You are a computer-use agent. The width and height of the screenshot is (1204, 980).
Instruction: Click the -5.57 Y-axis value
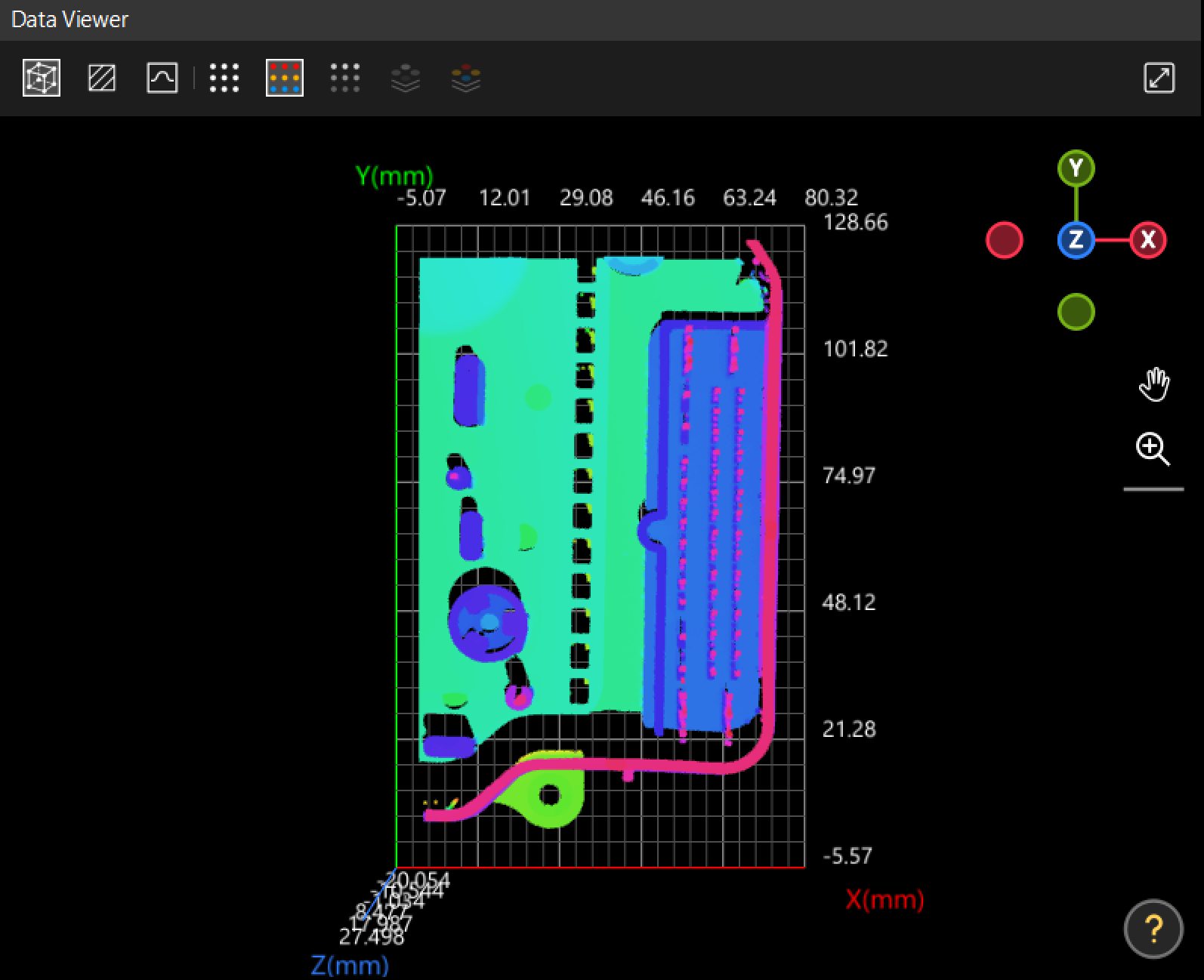[847, 856]
